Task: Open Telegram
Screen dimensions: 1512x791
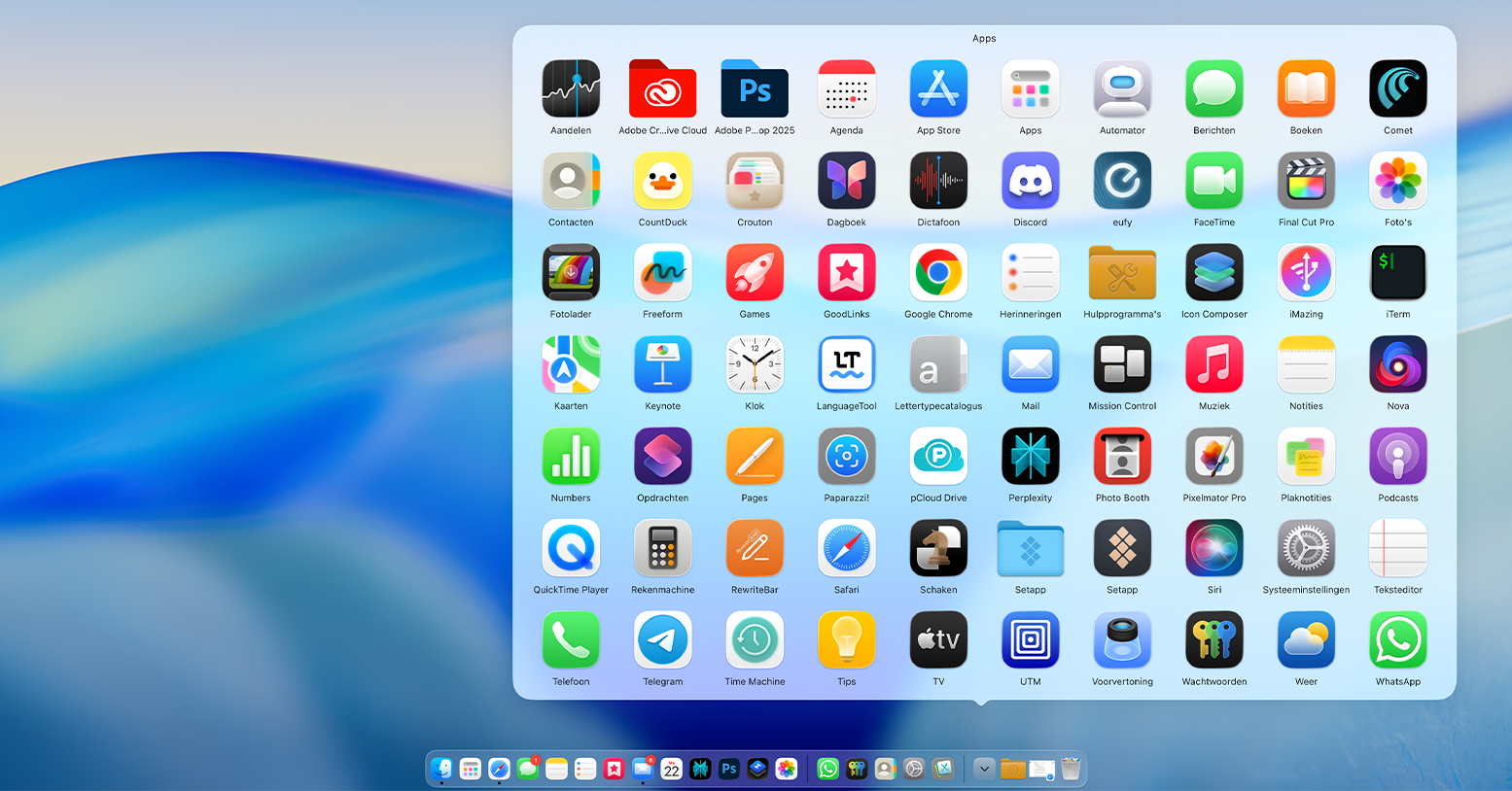Action: coord(662,639)
